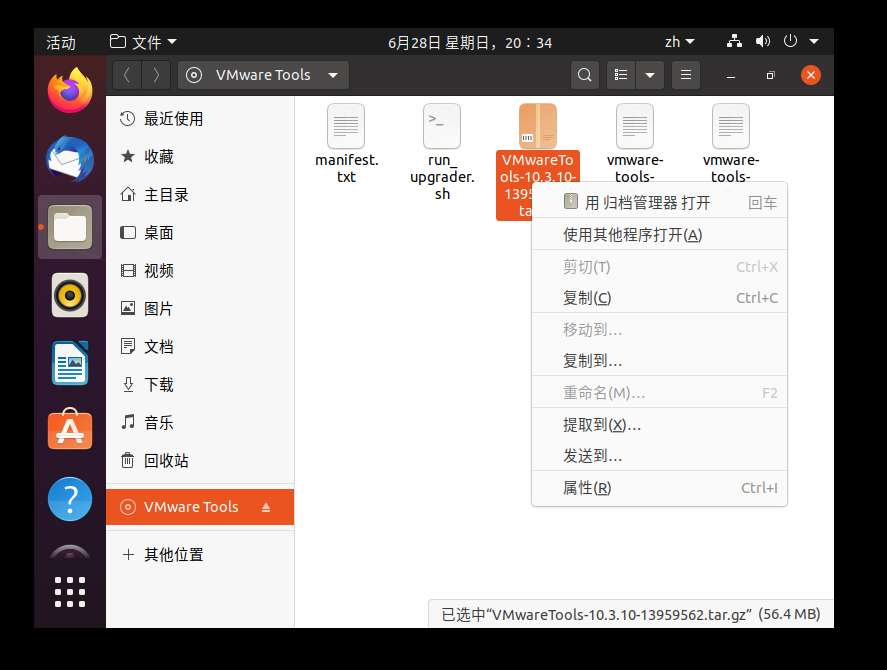Click 活动 in the top bar
Viewport: 887px width, 670px height.
[x=61, y=42]
